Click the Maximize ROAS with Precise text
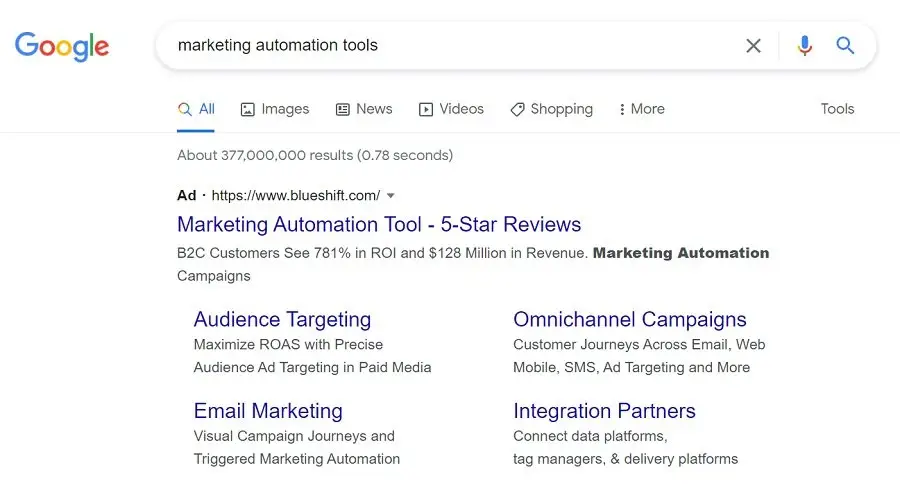Viewport: 900px width, 488px height. pyautogui.click(x=288, y=344)
